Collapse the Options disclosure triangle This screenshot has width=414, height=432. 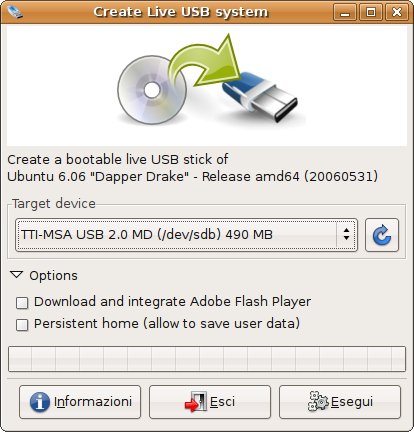(17, 275)
